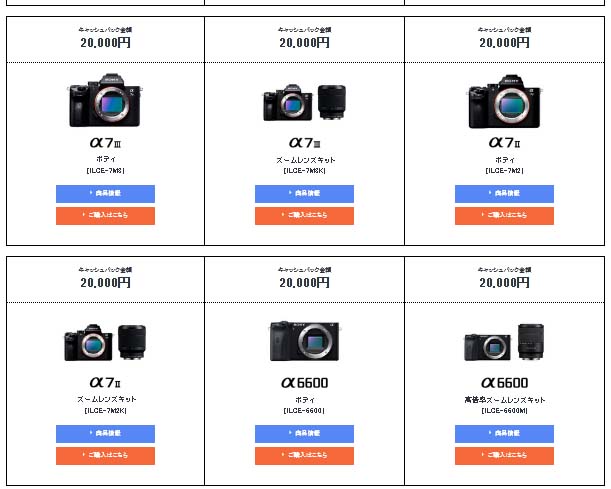Click the α7 II body camera image
Screen dimensions: 611x489
[504, 101]
